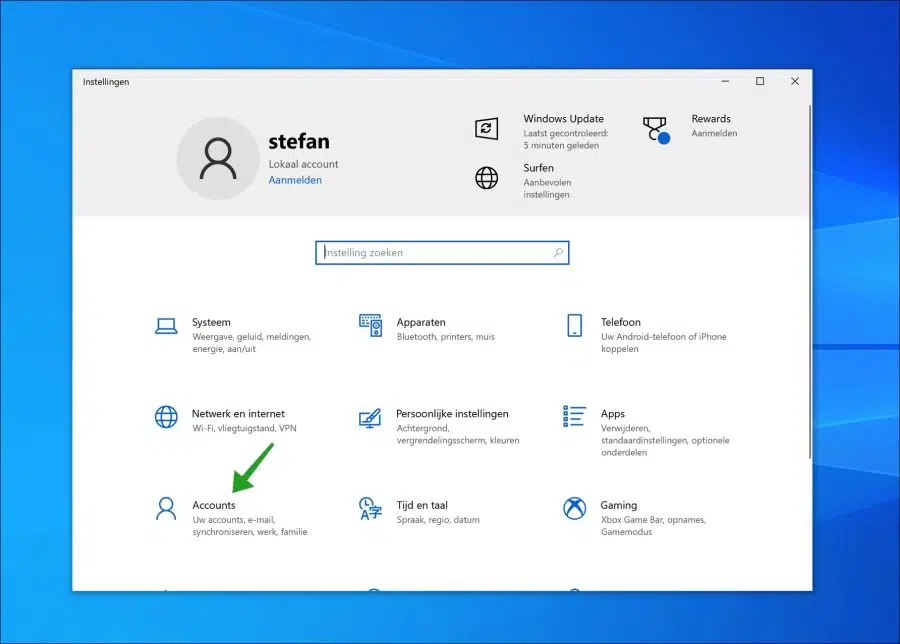Open the Windows Update title
Screen dimensions: 900x644
(x=563, y=119)
